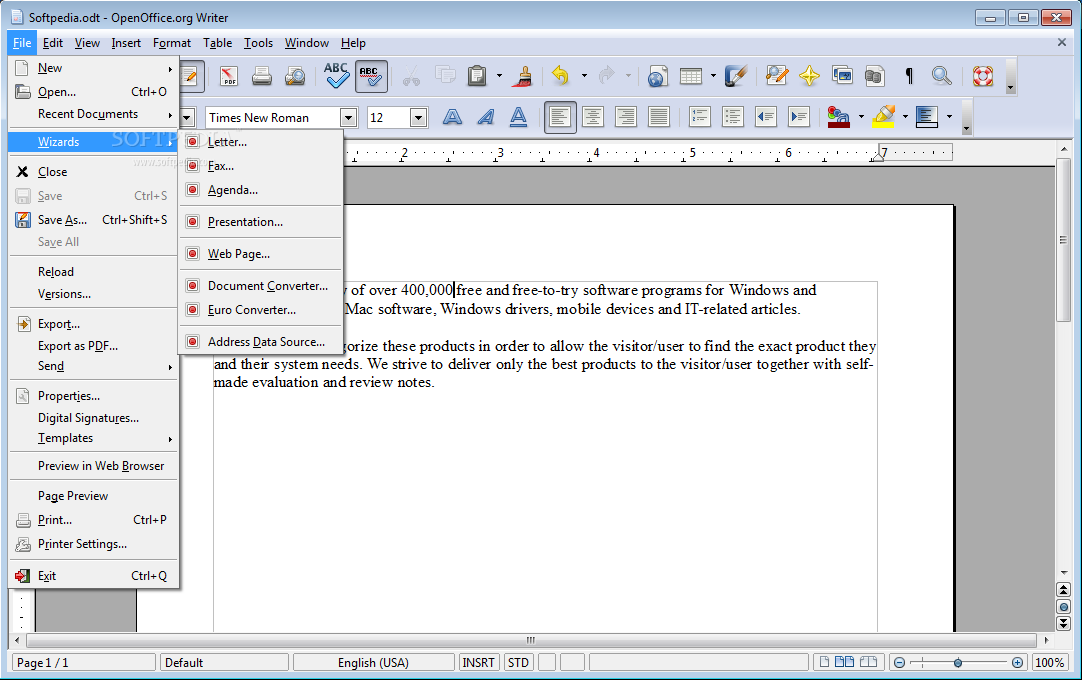The height and width of the screenshot is (680, 1082).
Task: Open Page Preview toolbar icon
Action: [x=295, y=76]
